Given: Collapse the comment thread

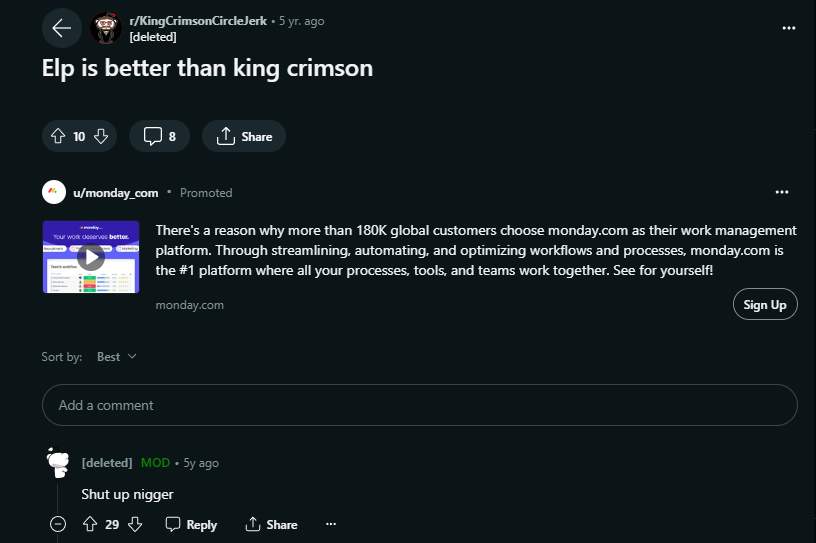Looking at the screenshot, I should coord(58,524).
